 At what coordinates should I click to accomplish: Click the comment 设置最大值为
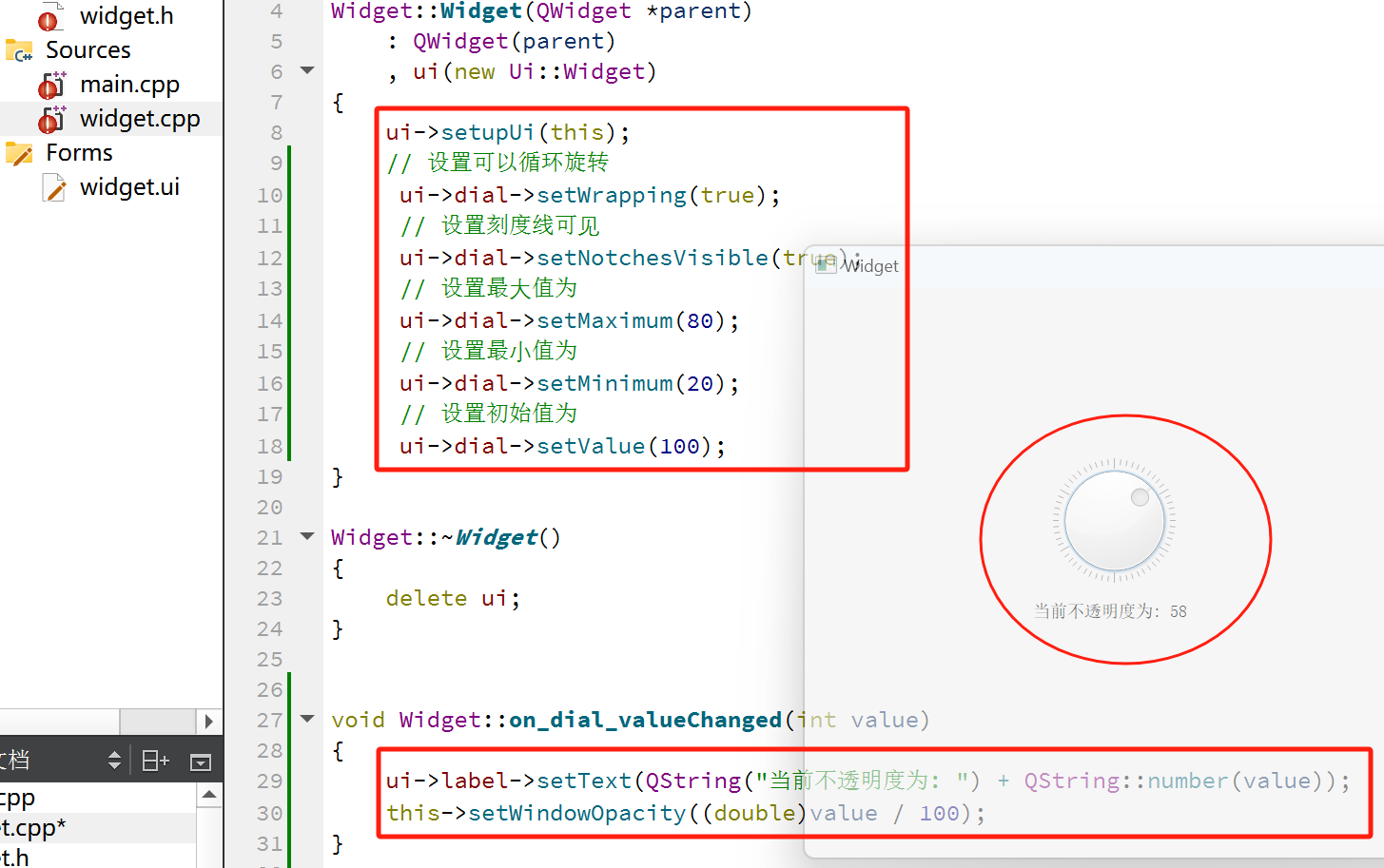[x=489, y=288]
